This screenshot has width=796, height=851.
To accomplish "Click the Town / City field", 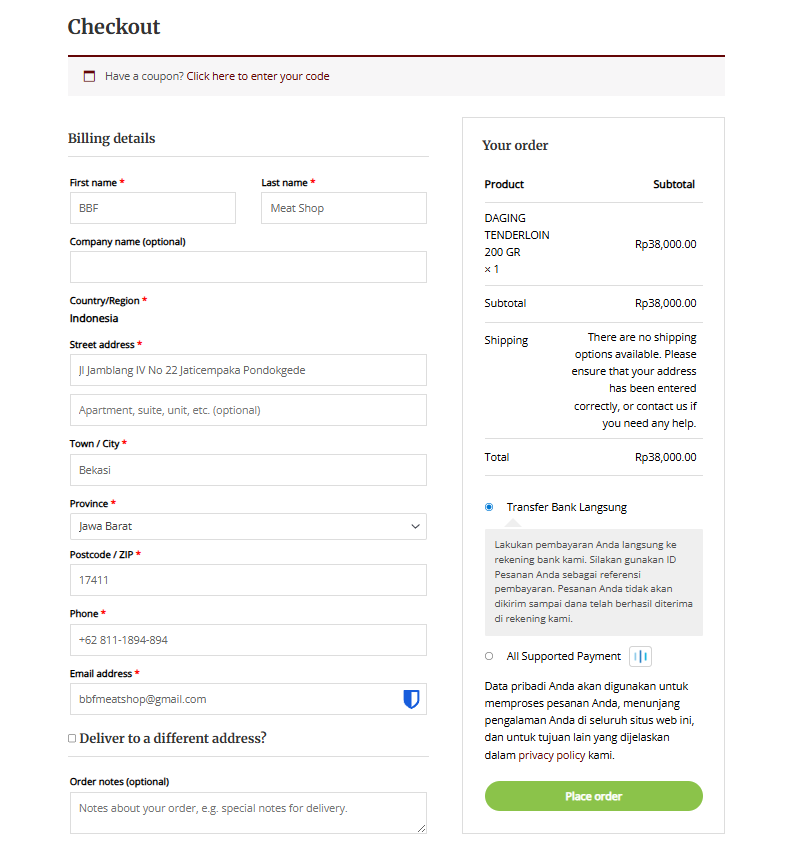I will tap(248, 470).
